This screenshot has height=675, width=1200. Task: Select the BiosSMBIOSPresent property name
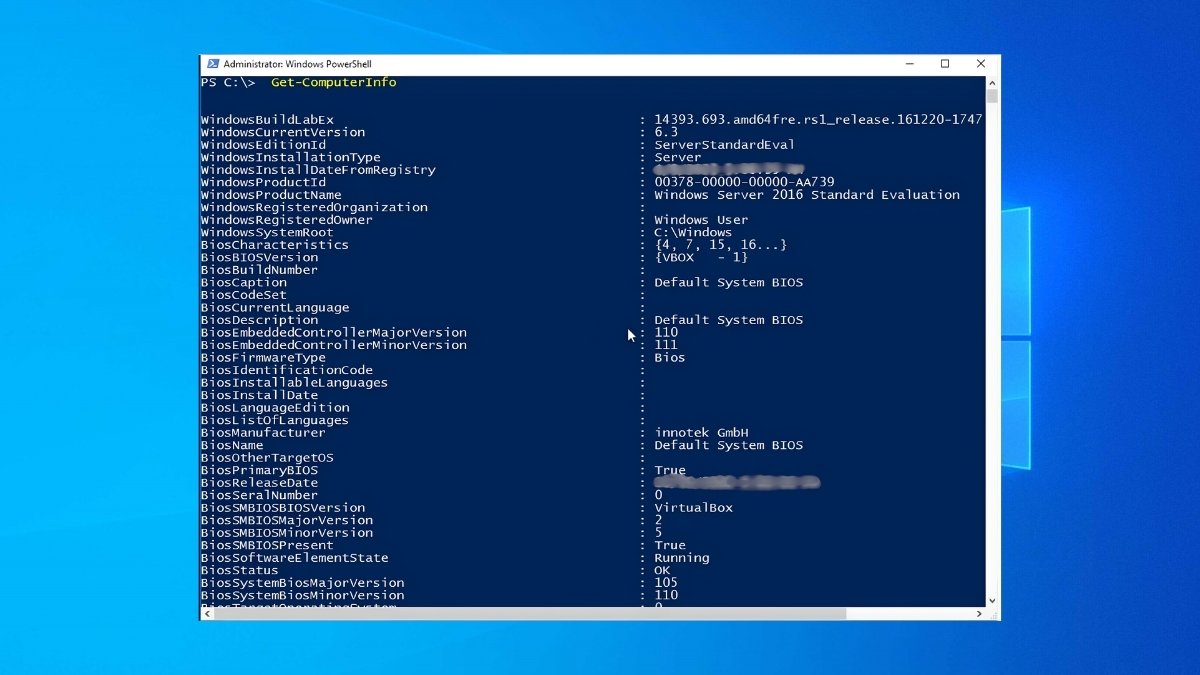[x=267, y=545]
